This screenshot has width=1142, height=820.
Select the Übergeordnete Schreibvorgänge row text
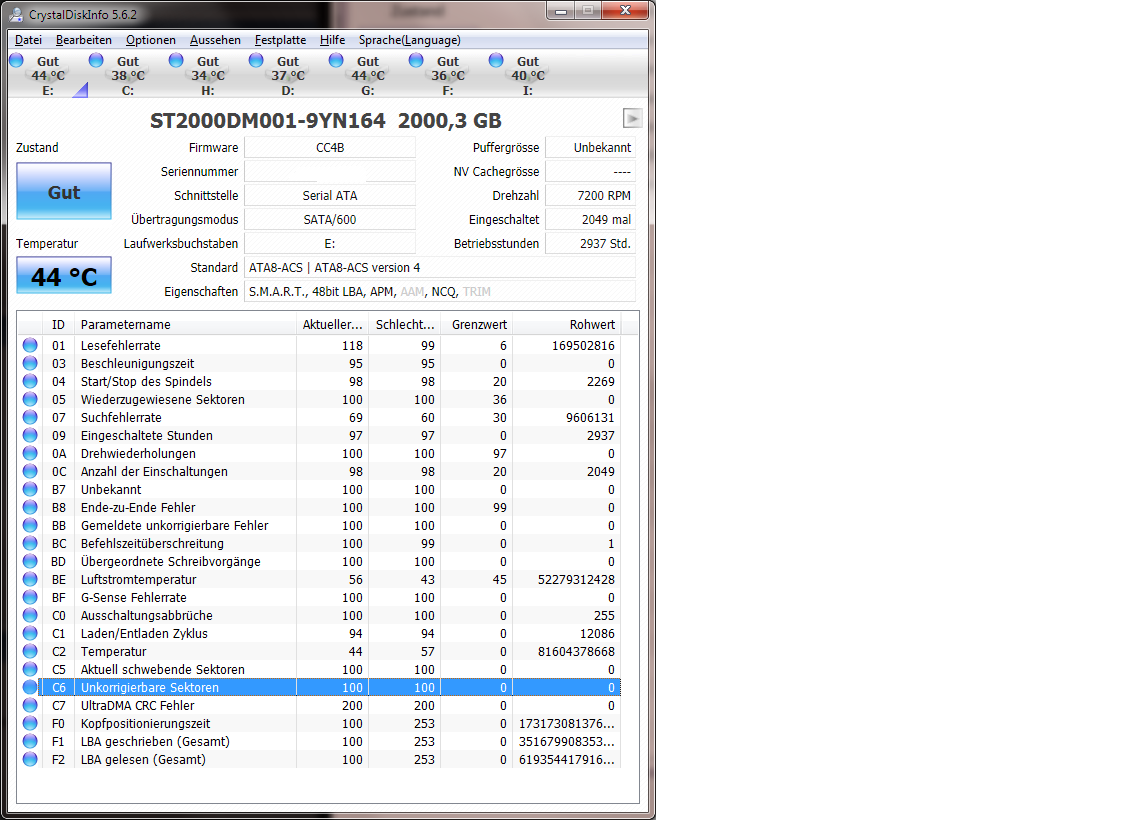(x=170, y=561)
